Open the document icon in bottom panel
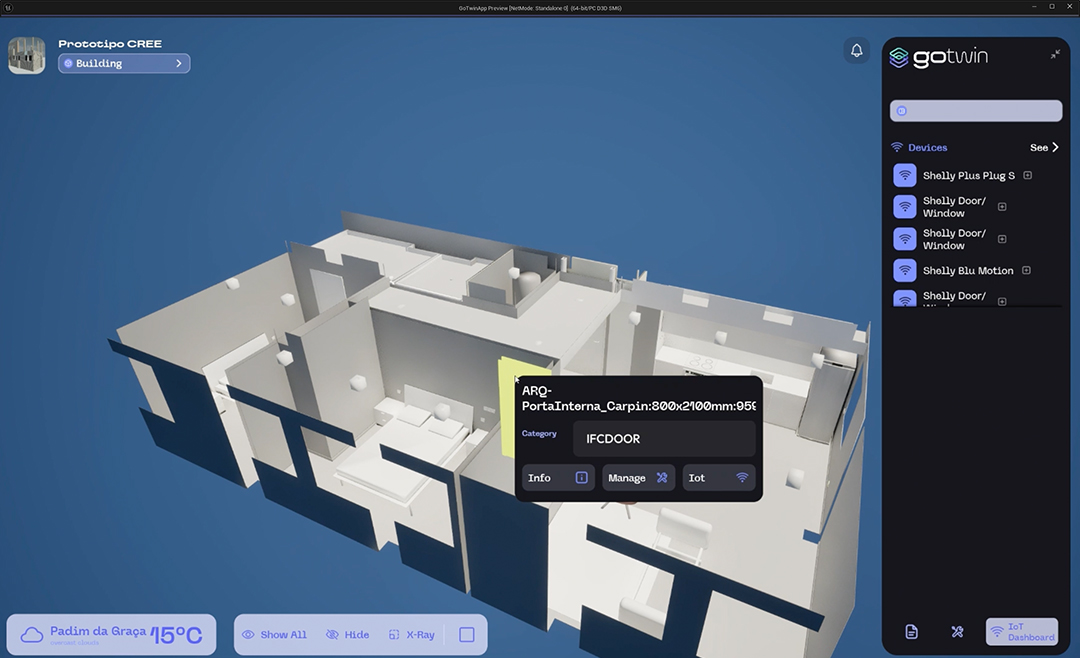The image size is (1080, 658). tap(911, 631)
